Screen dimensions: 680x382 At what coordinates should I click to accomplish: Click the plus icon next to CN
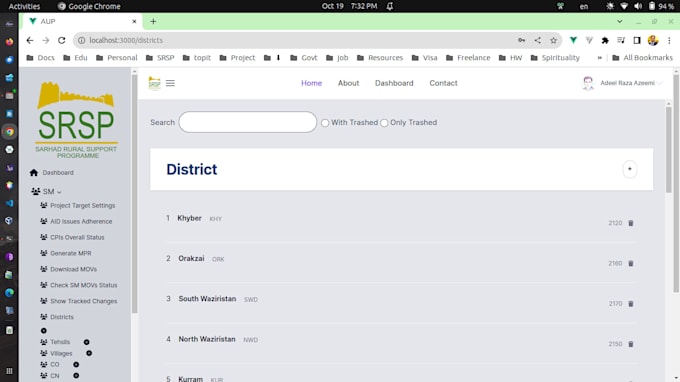(x=76, y=375)
